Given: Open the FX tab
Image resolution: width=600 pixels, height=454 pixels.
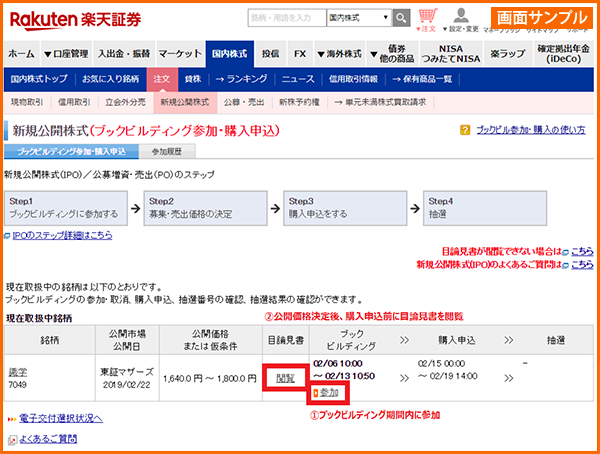Looking at the screenshot, I should coord(300,54).
